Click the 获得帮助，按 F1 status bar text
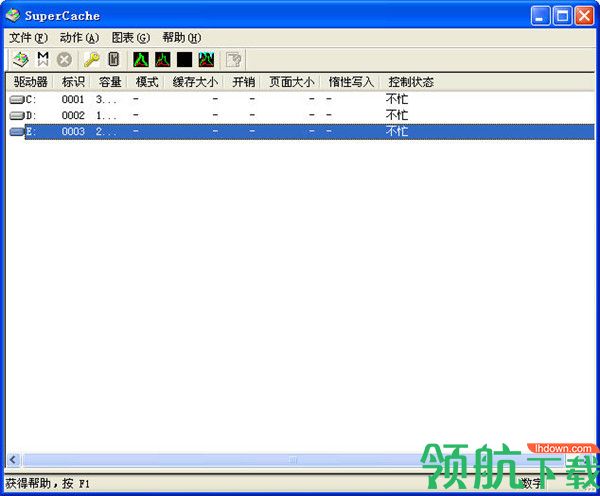 pos(47,484)
